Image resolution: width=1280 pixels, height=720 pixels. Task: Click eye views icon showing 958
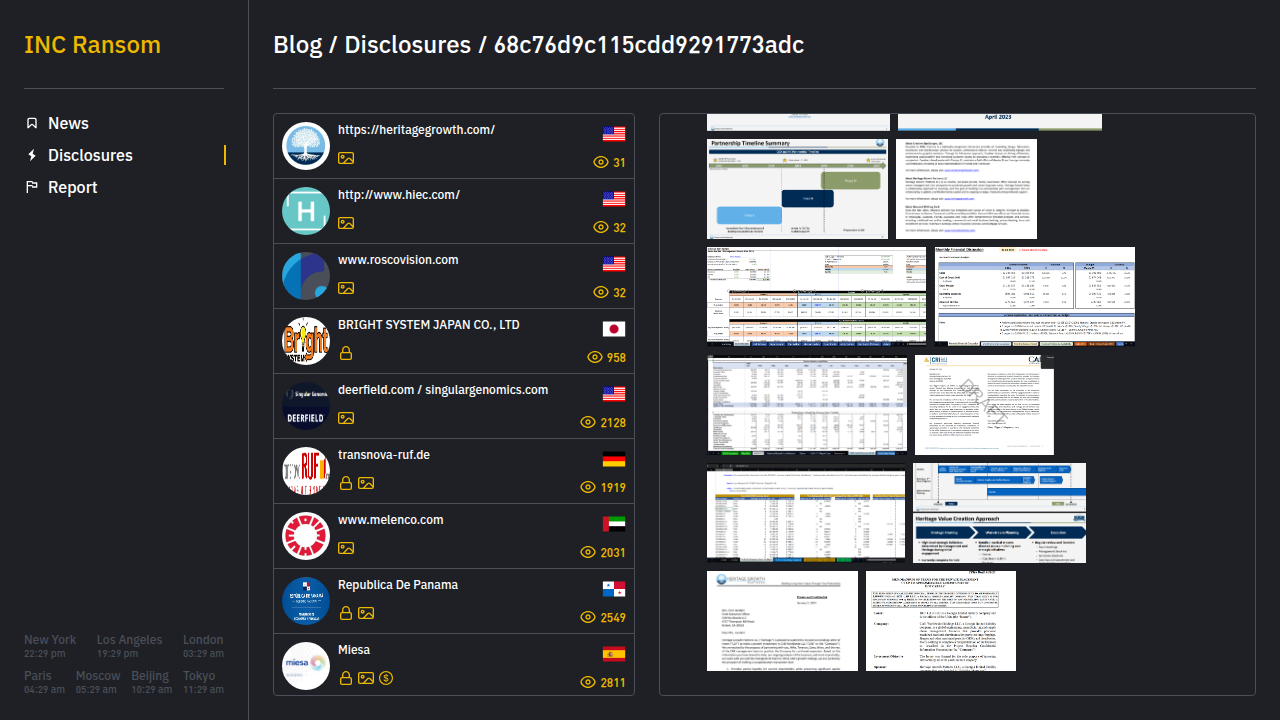click(x=595, y=357)
